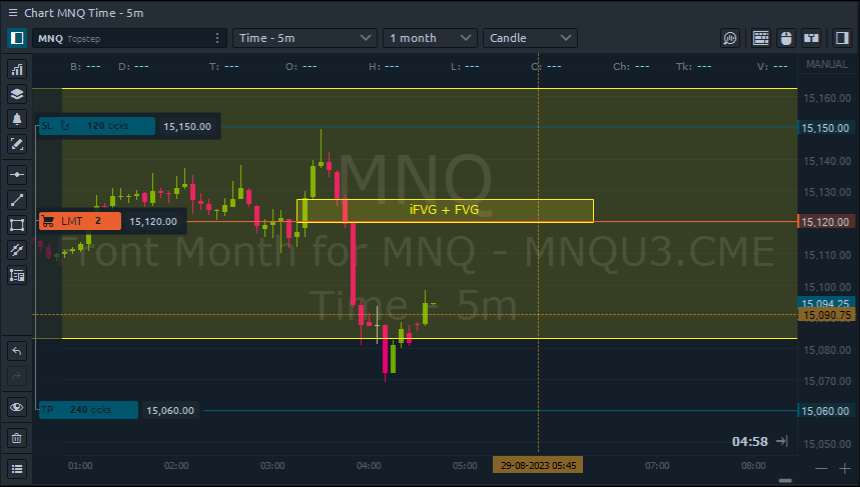Image resolution: width=860 pixels, height=487 pixels.
Task: Select the iFVG + FVG rectangle drawing
Action: (445, 211)
